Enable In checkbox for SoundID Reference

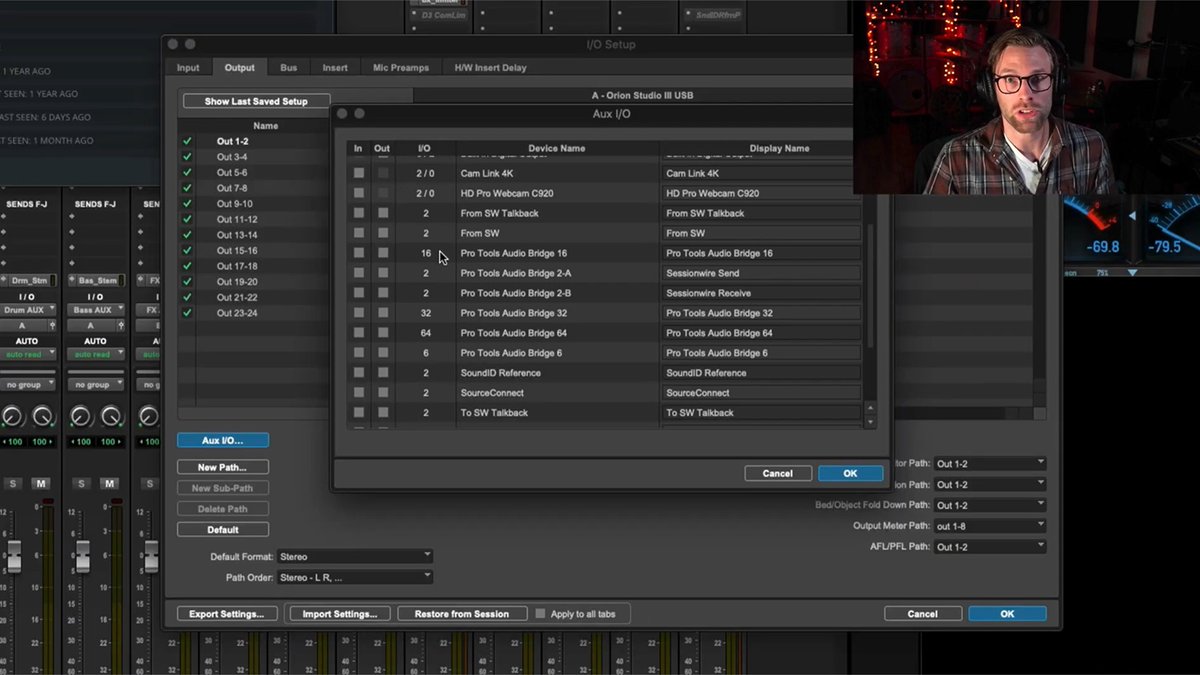click(x=359, y=373)
